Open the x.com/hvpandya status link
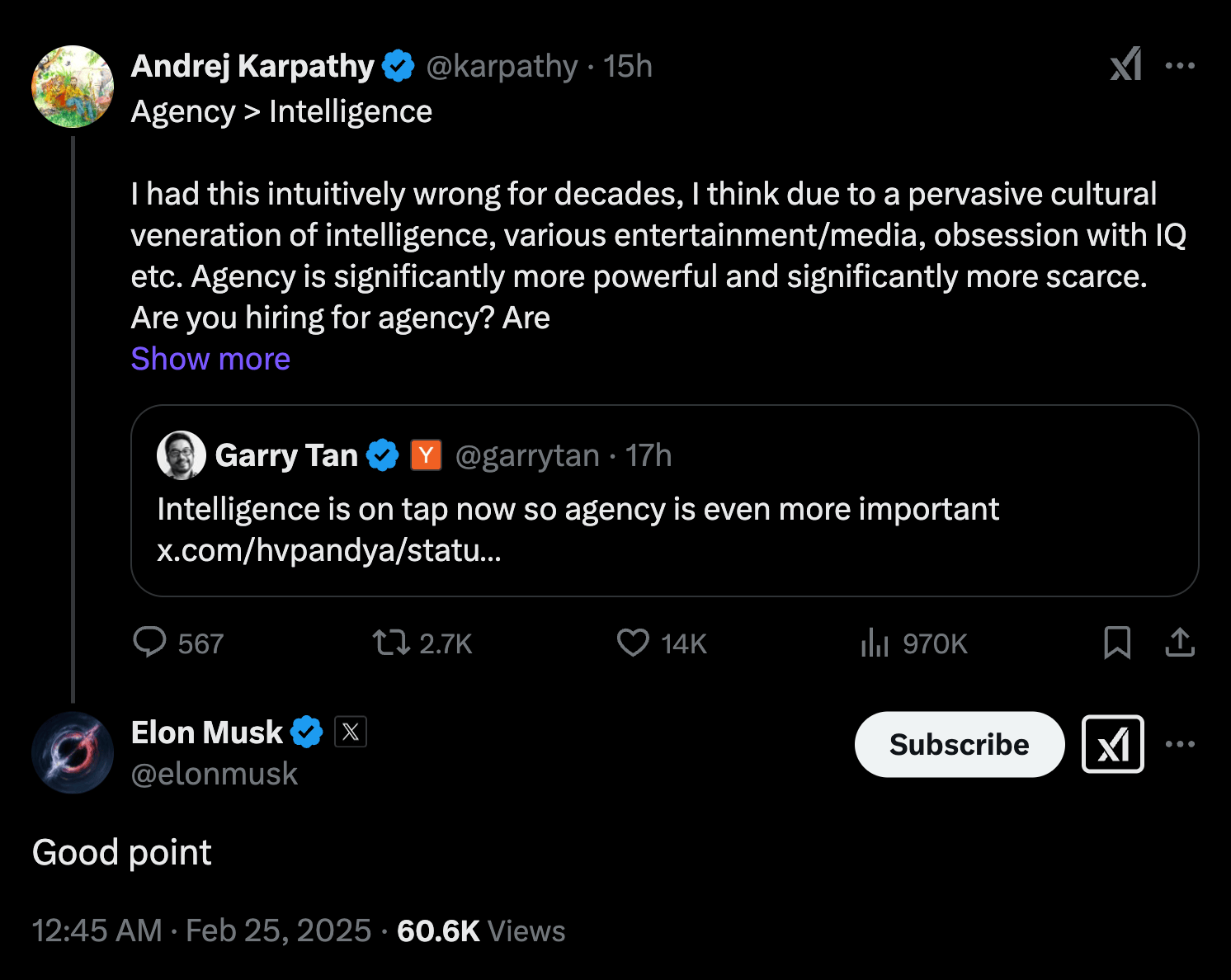The height and width of the screenshot is (980, 1231). [x=329, y=549]
